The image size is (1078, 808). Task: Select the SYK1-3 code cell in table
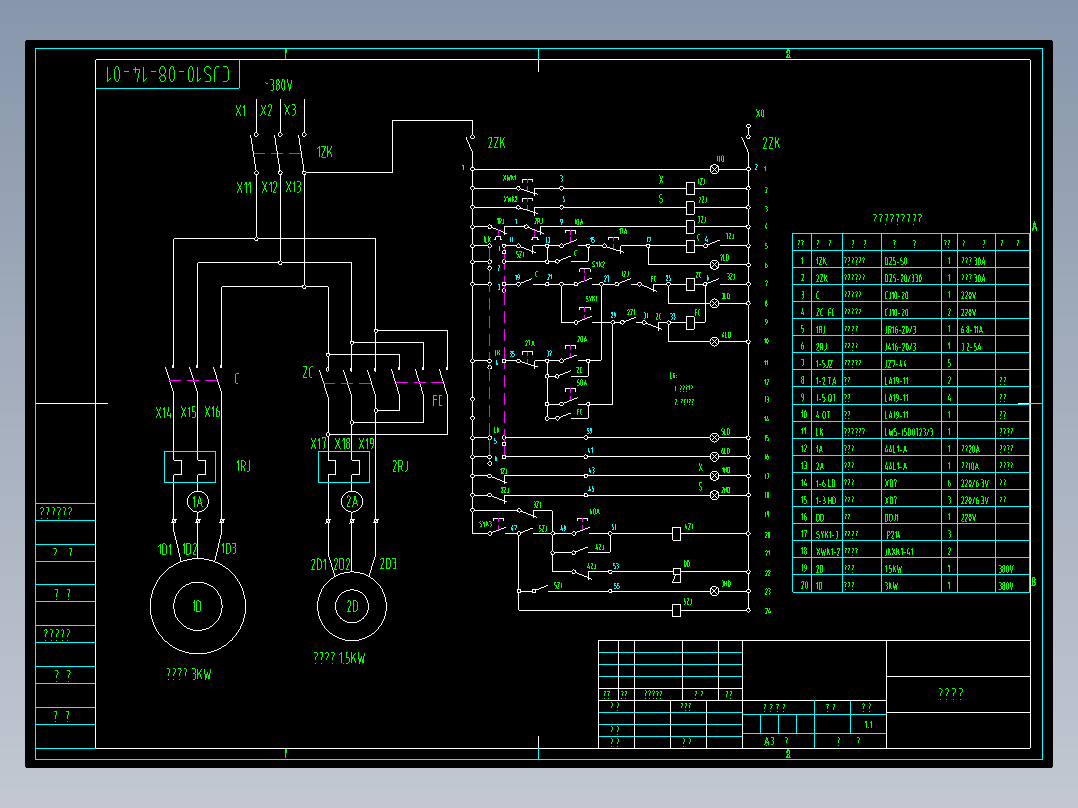[x=827, y=534]
